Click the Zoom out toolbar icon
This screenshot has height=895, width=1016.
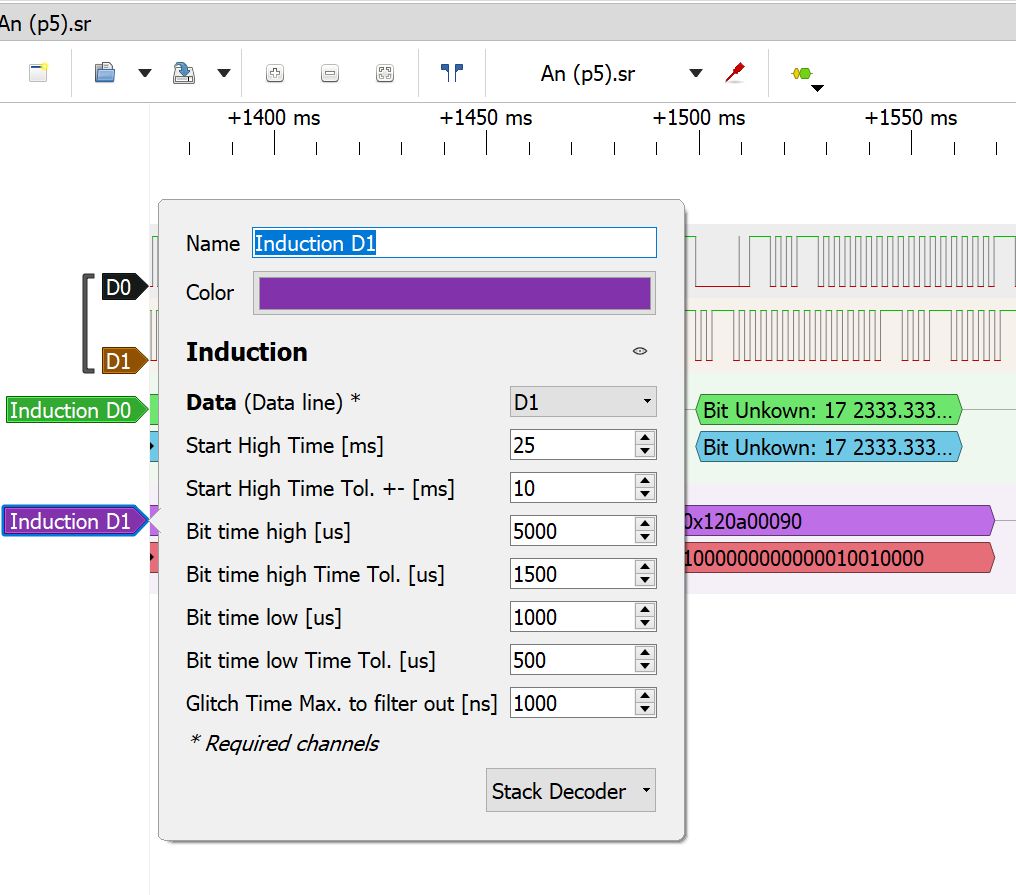pos(330,73)
